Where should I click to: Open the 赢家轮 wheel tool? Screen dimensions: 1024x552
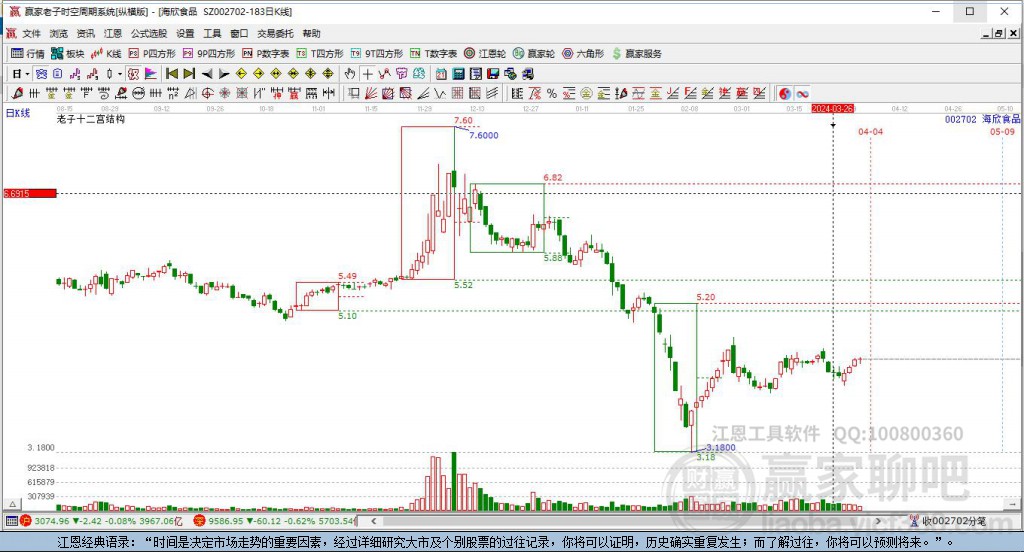(x=534, y=54)
